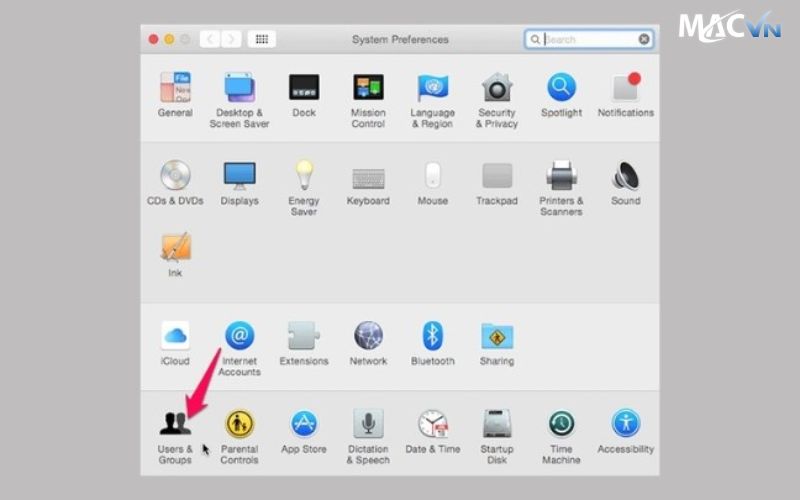Minimize window with yellow button

coord(169,39)
